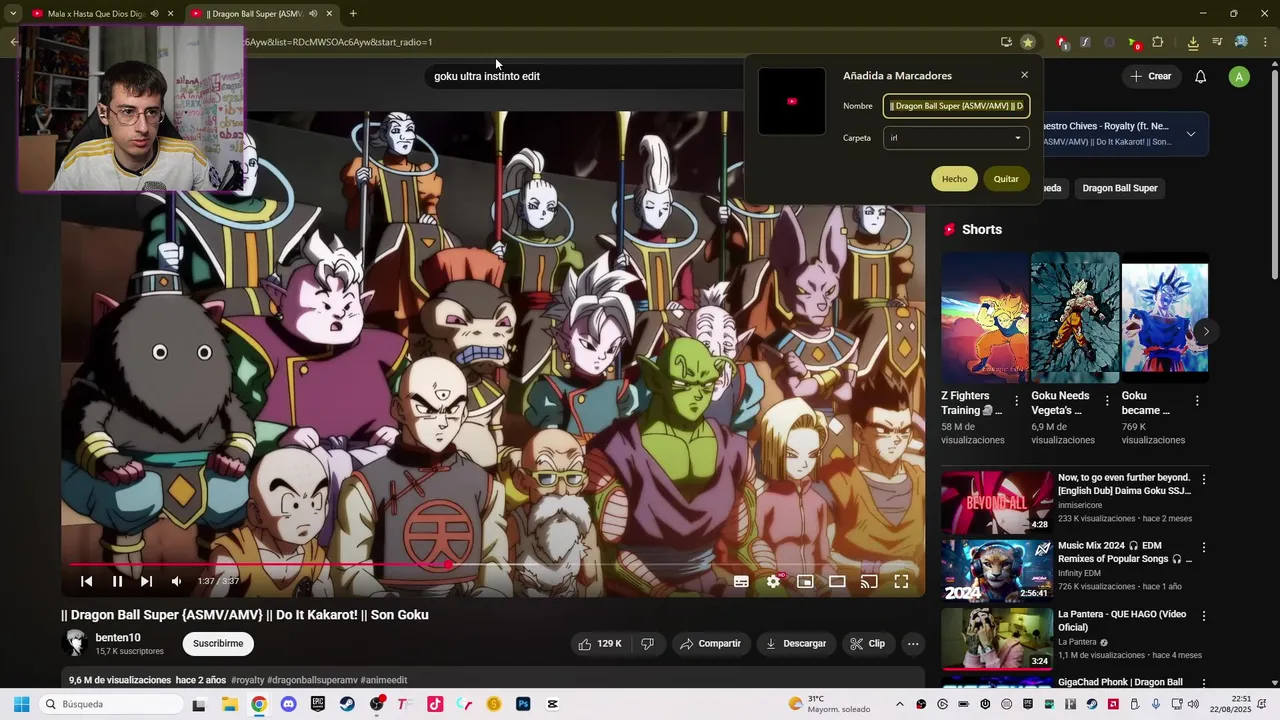The height and width of the screenshot is (720, 1280).
Task: Click the Hecho button in bookmark dialog
Action: (954, 179)
